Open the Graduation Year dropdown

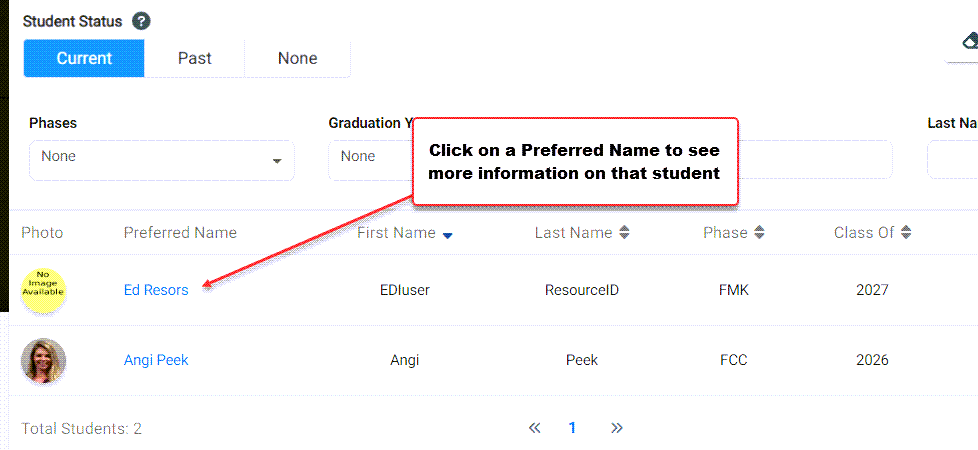point(370,160)
